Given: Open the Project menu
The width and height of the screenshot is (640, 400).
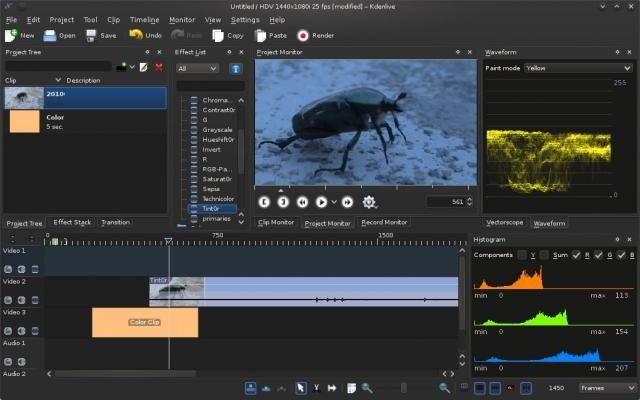Looking at the screenshot, I should click(62, 20).
